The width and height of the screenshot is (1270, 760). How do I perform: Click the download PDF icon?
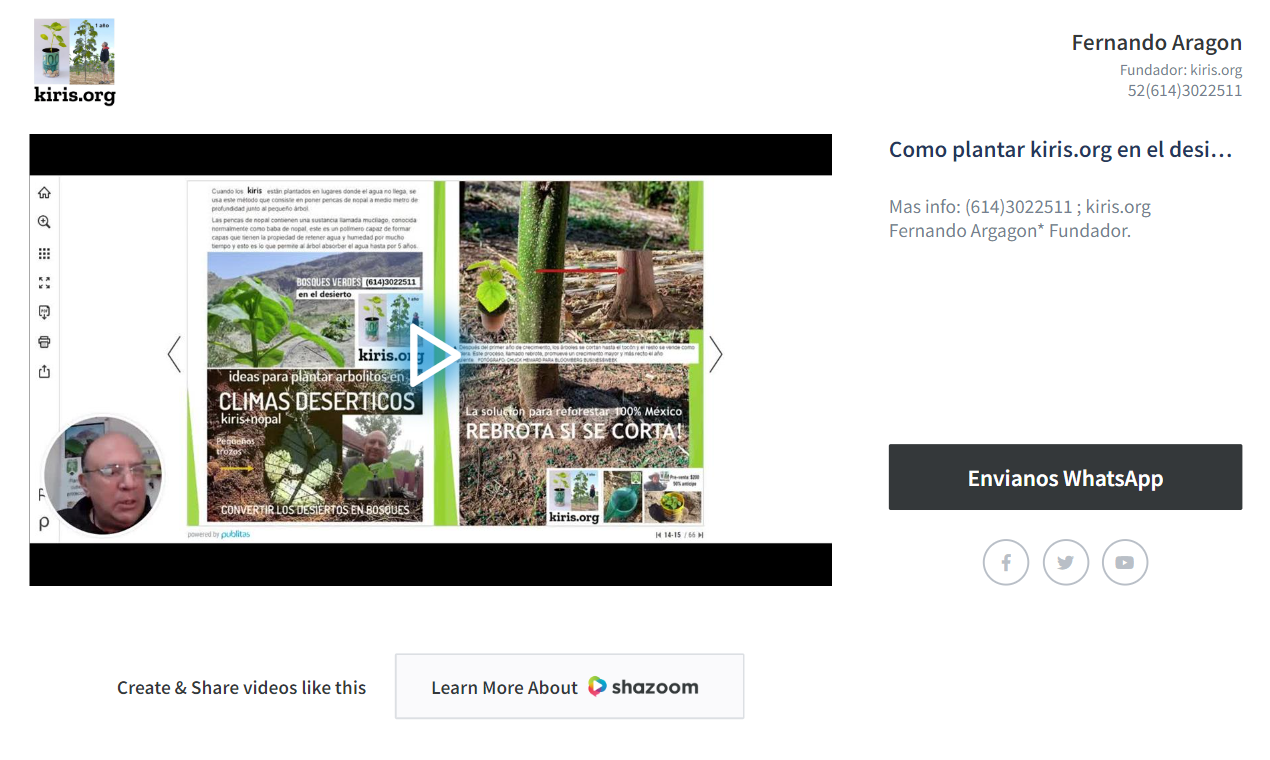tap(44, 312)
